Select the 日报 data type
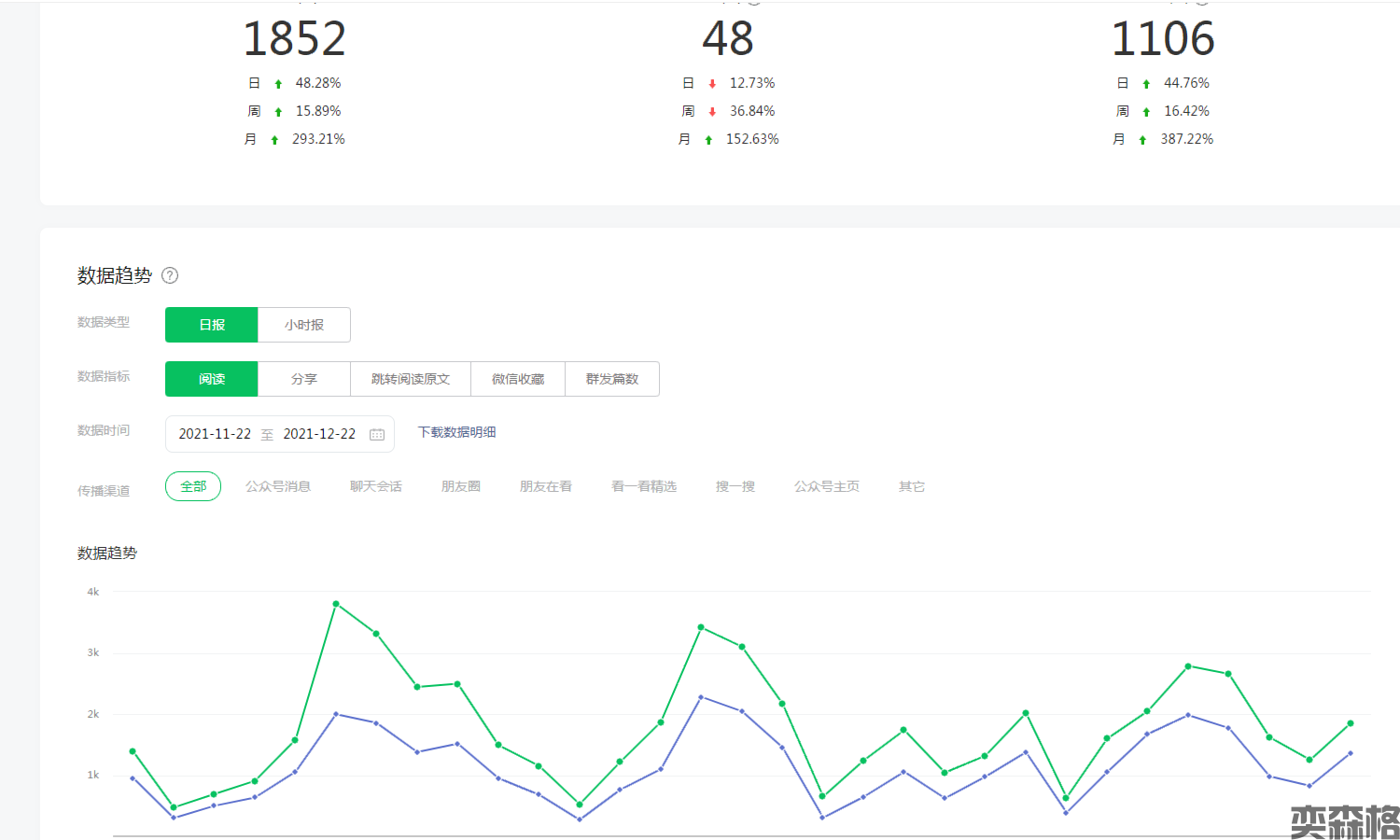1400x840 pixels. coord(212,325)
